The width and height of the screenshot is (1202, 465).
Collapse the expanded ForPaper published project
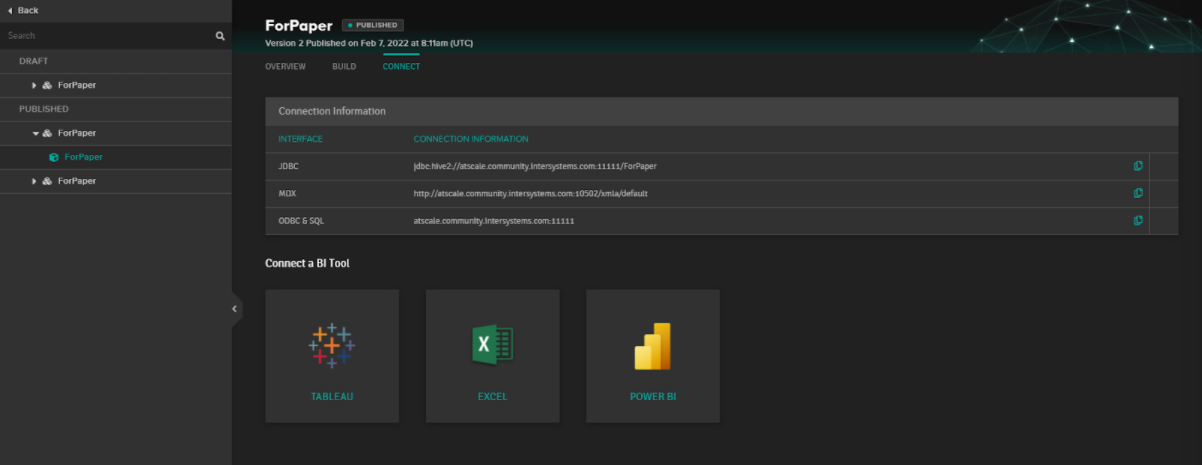coord(35,133)
